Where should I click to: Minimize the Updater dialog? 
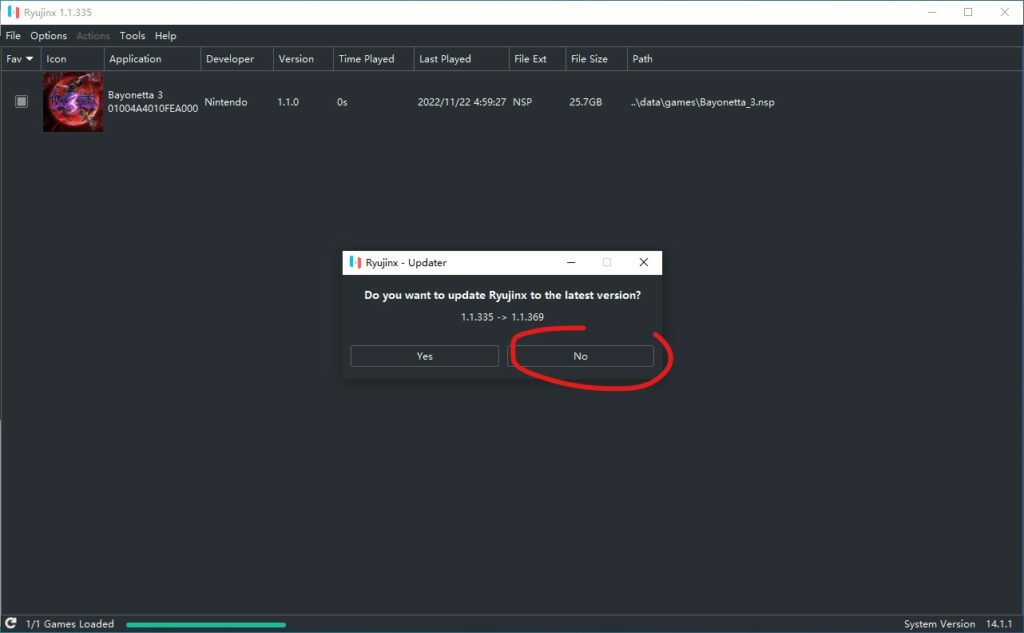coord(571,262)
